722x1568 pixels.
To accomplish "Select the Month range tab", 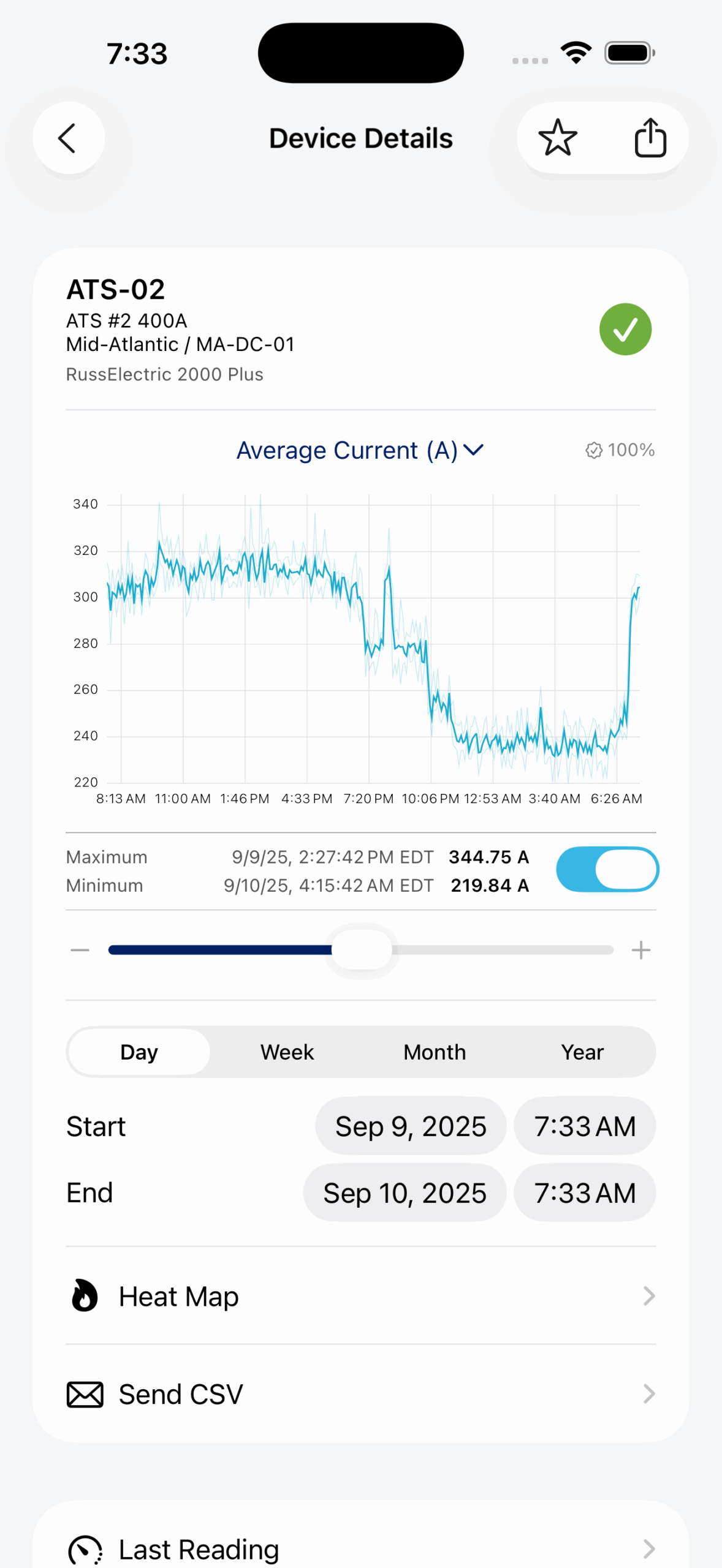I will click(x=435, y=1052).
